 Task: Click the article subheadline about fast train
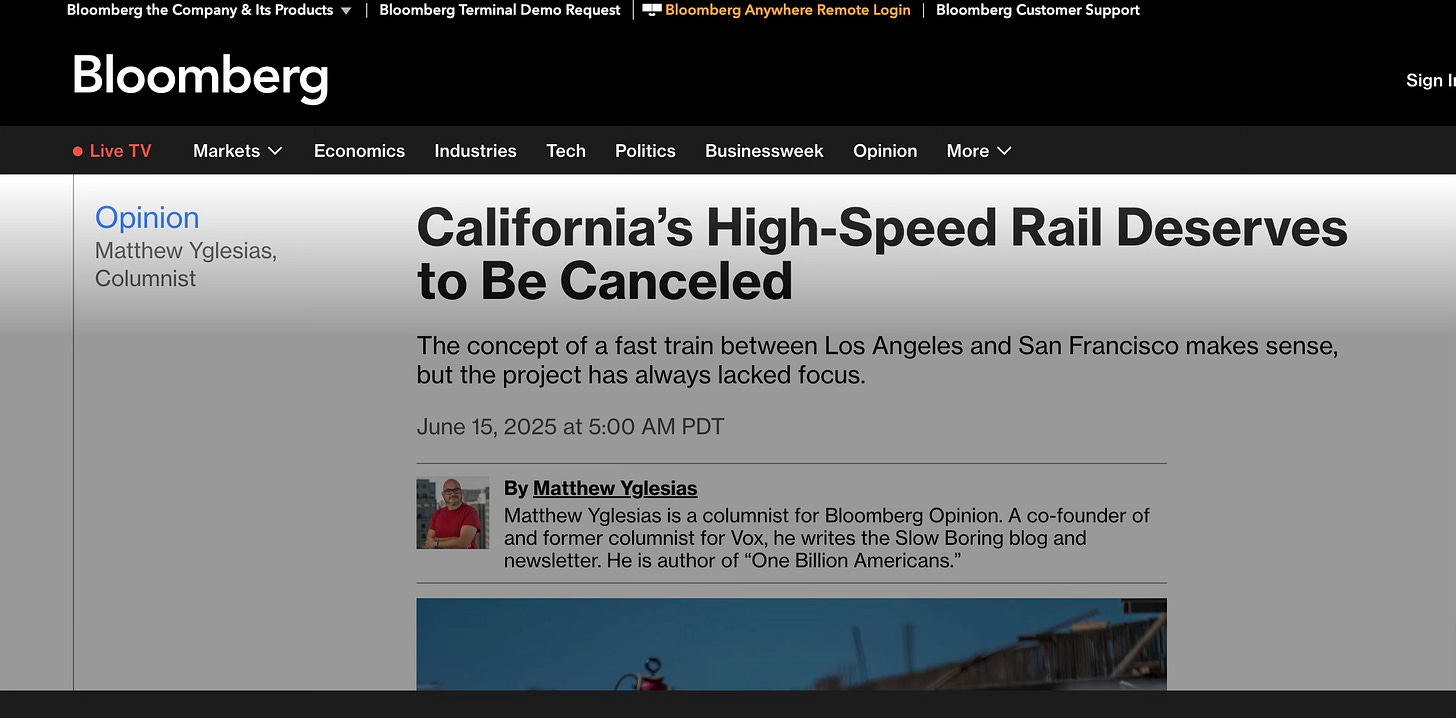(877, 361)
